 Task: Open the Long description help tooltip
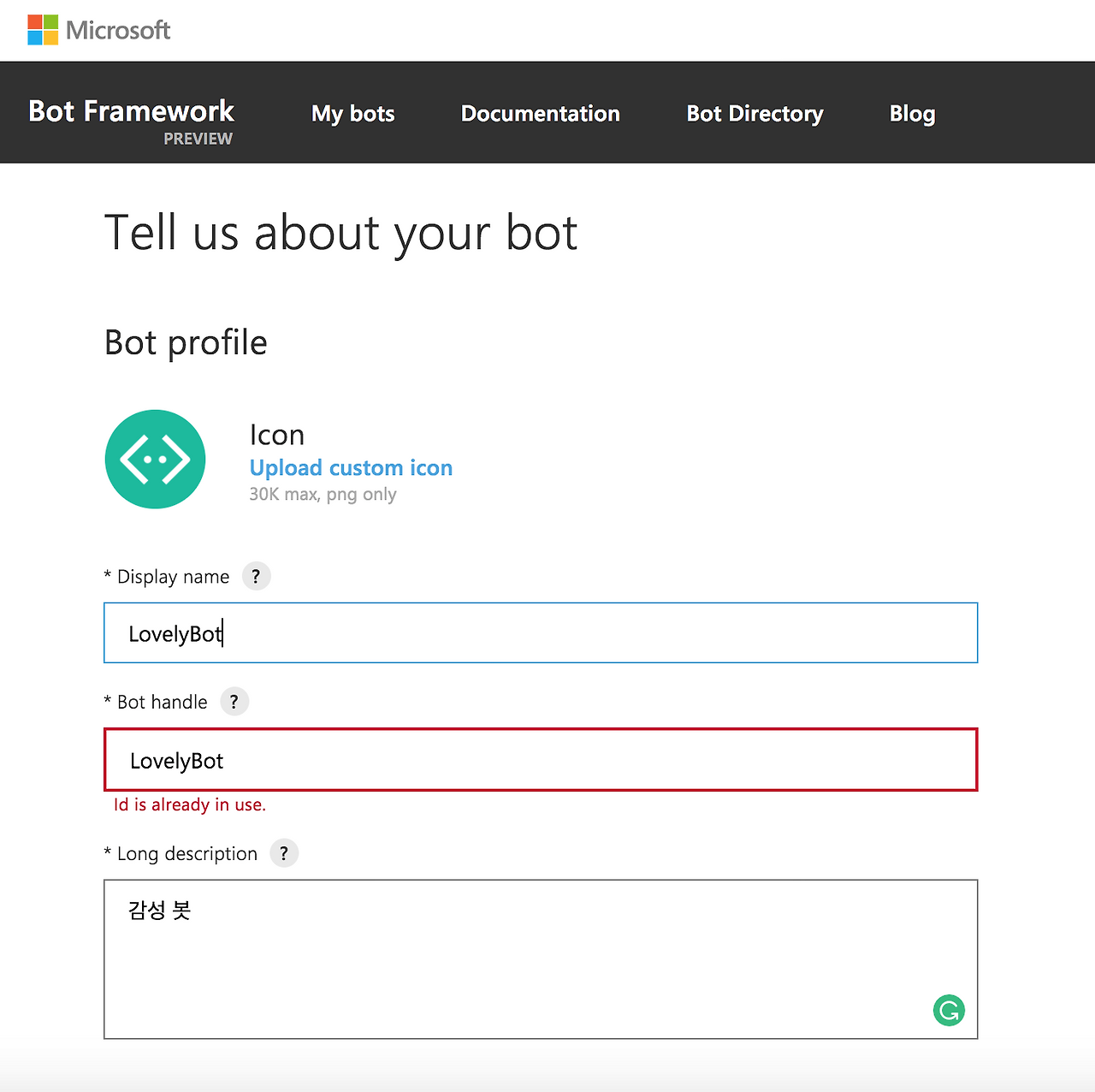tap(284, 853)
